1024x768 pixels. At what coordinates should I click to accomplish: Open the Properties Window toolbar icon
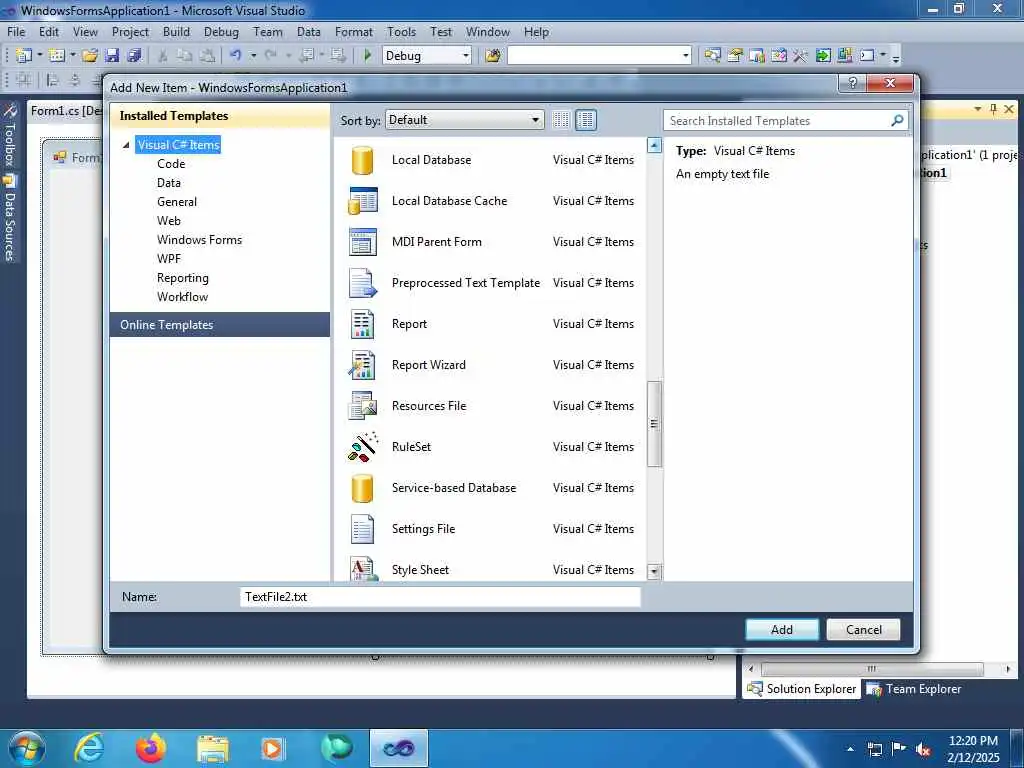tap(735, 56)
